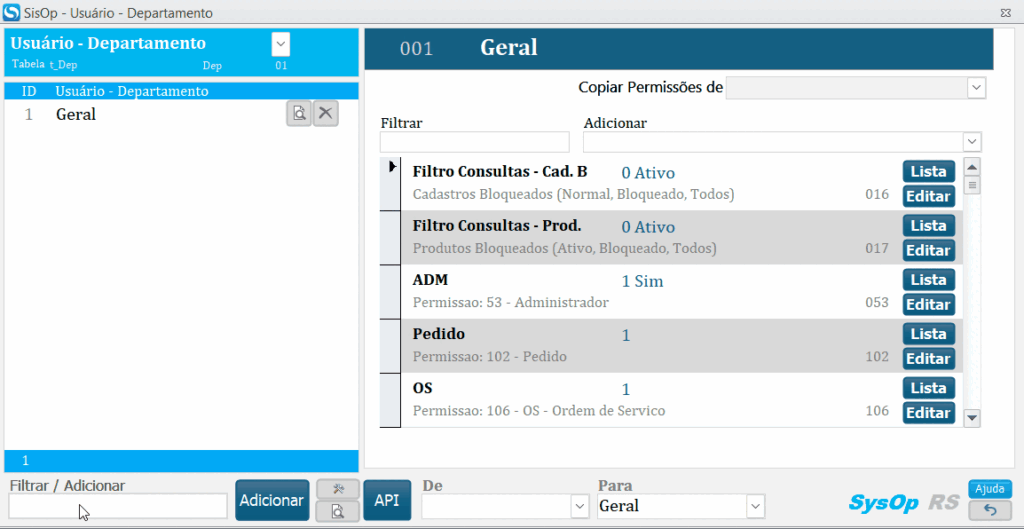Click the API button

click(387, 500)
